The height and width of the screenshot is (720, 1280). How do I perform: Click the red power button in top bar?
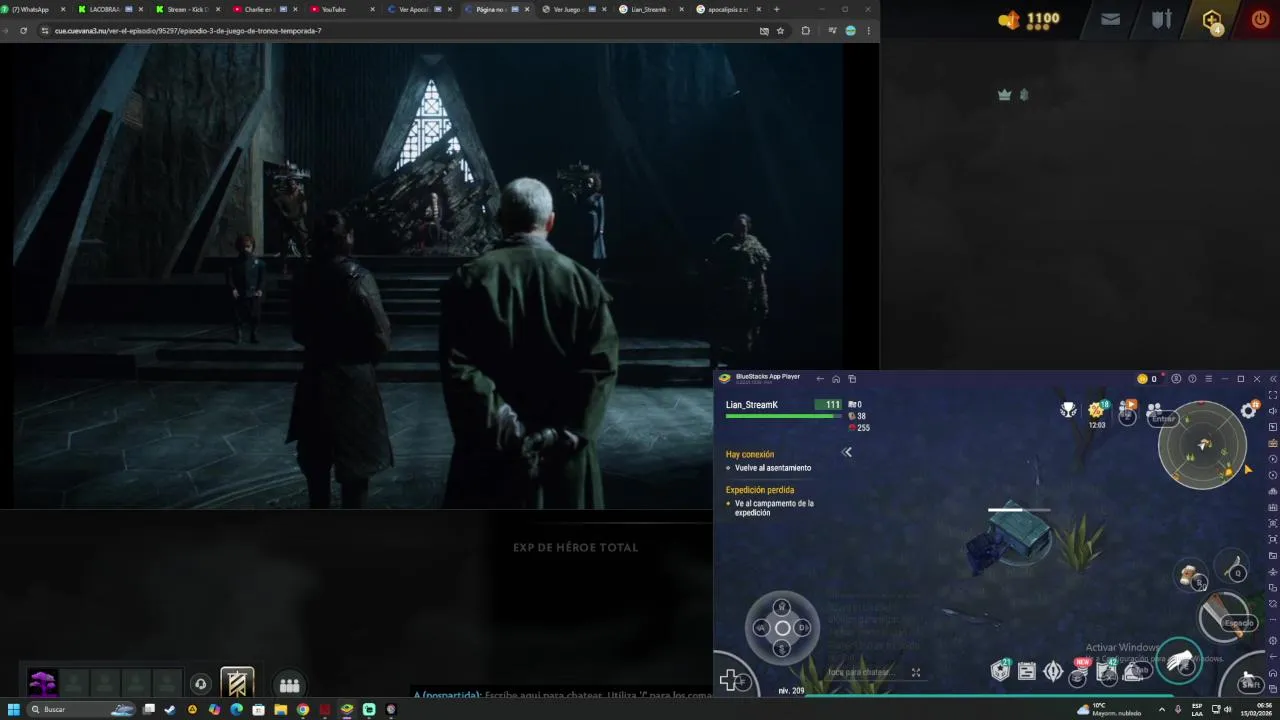(1260, 19)
